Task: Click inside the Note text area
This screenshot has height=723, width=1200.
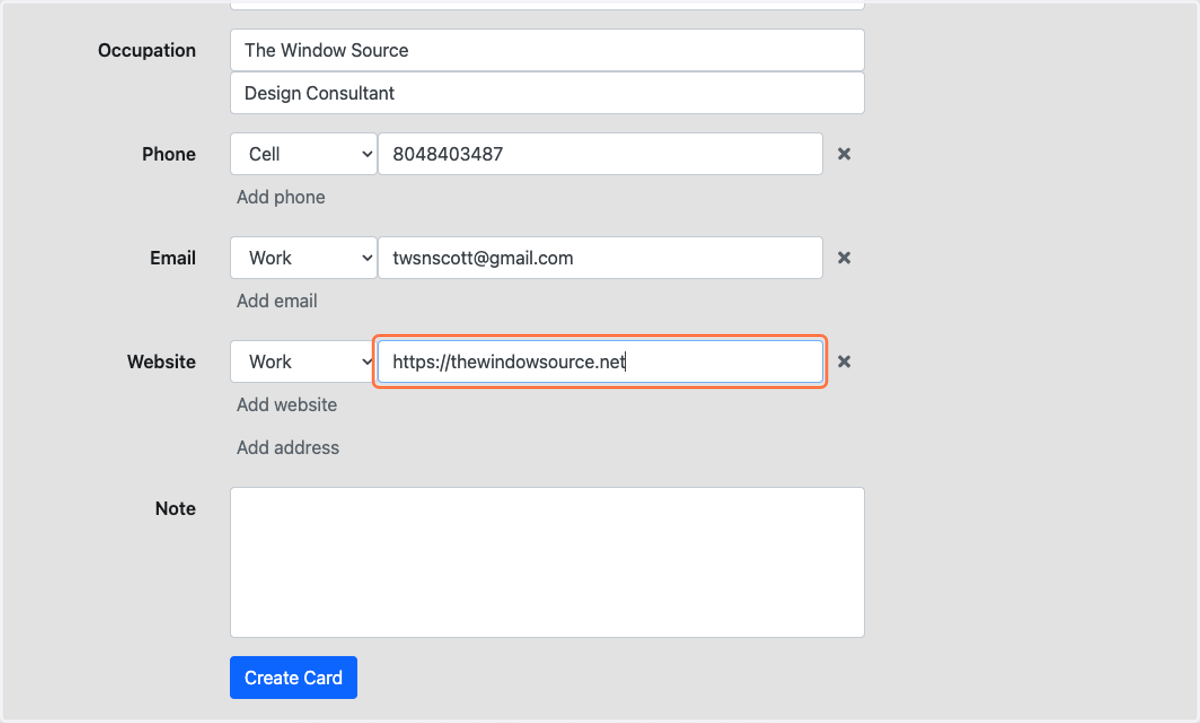Action: pyautogui.click(x=547, y=562)
